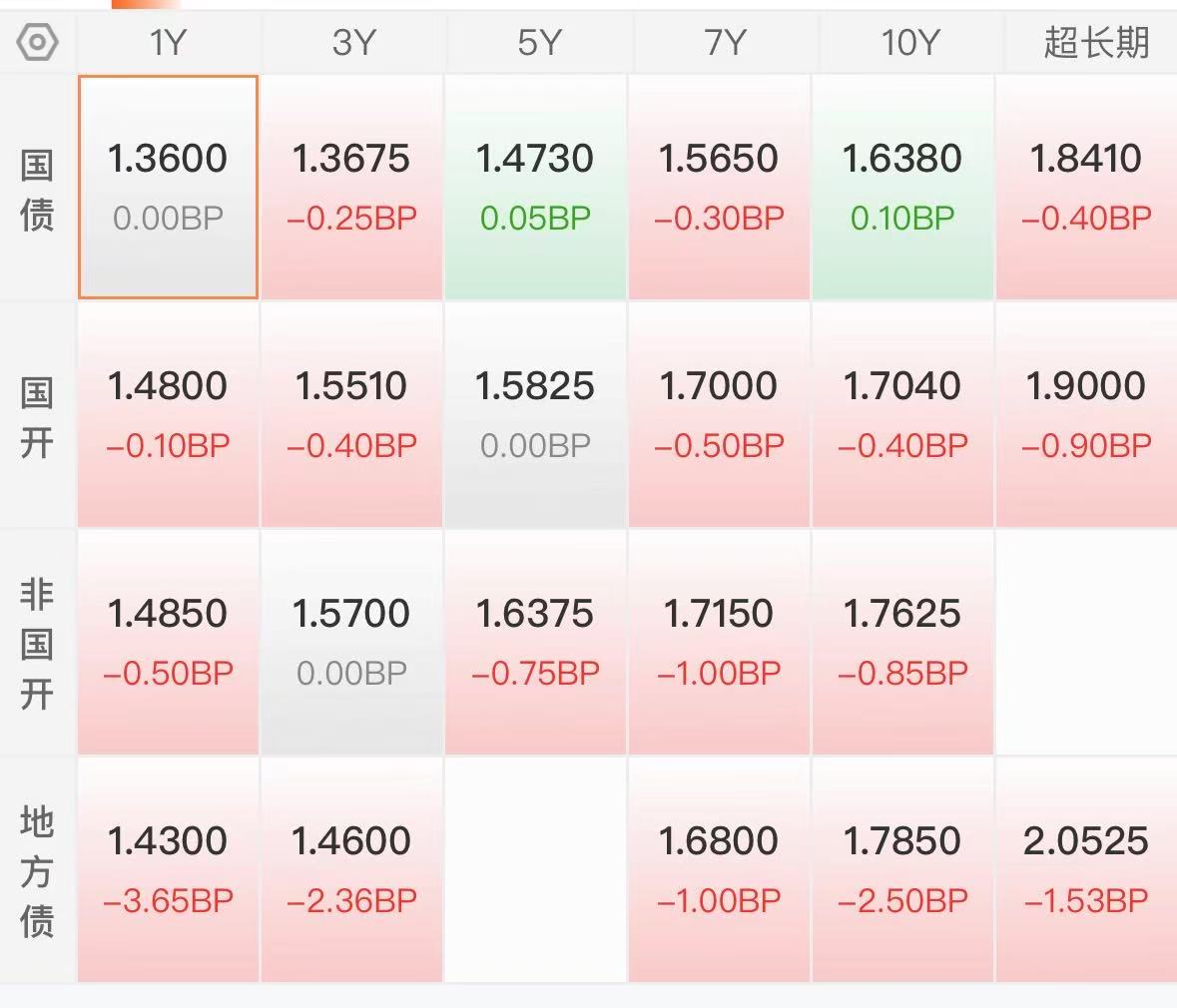Open the 国债 5Y cell 1.4730
Image resolution: width=1177 pixels, height=1008 pixels.
535,187
